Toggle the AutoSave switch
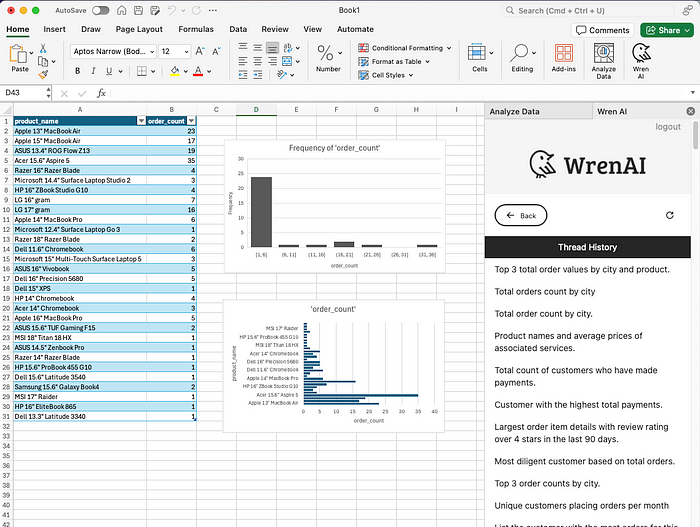The width and height of the screenshot is (700, 527). (100, 10)
